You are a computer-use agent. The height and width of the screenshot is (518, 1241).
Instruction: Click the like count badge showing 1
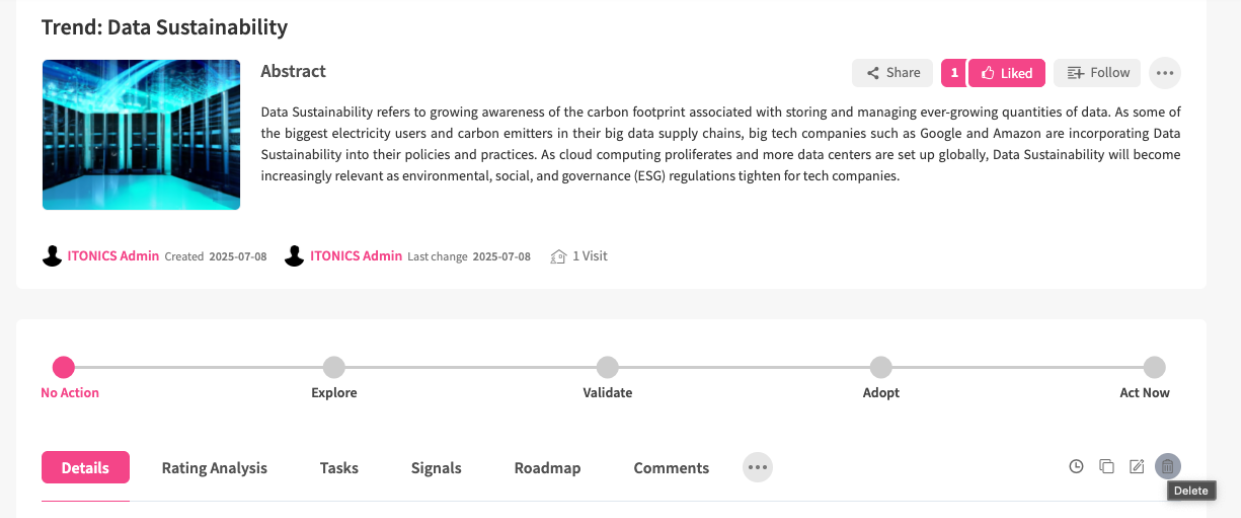point(954,73)
